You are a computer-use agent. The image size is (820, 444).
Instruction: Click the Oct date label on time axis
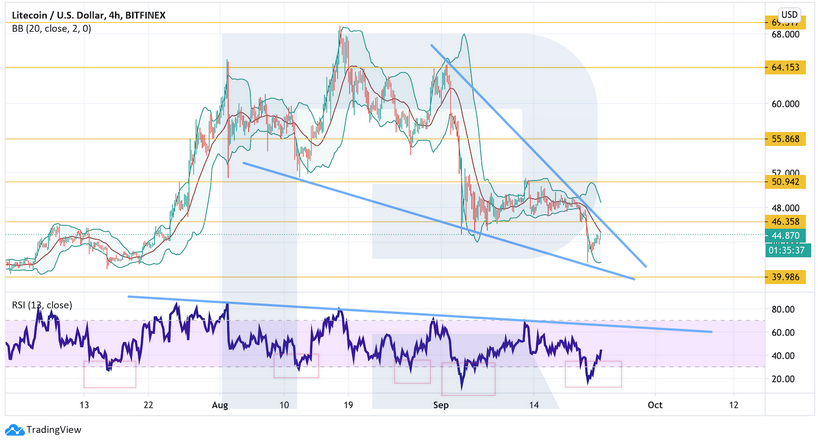pyautogui.click(x=653, y=404)
